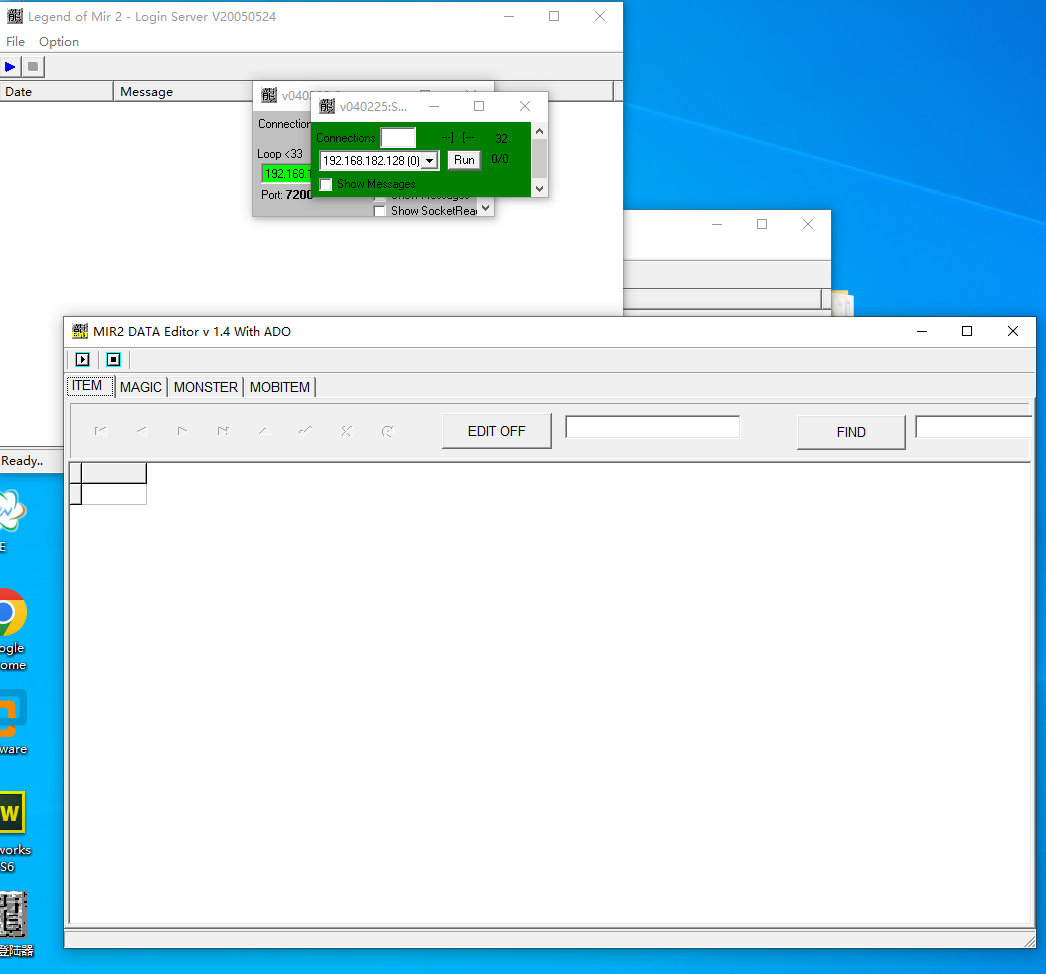
Task: Click the green window vertical scrollbar thumb
Action: [x=540, y=159]
